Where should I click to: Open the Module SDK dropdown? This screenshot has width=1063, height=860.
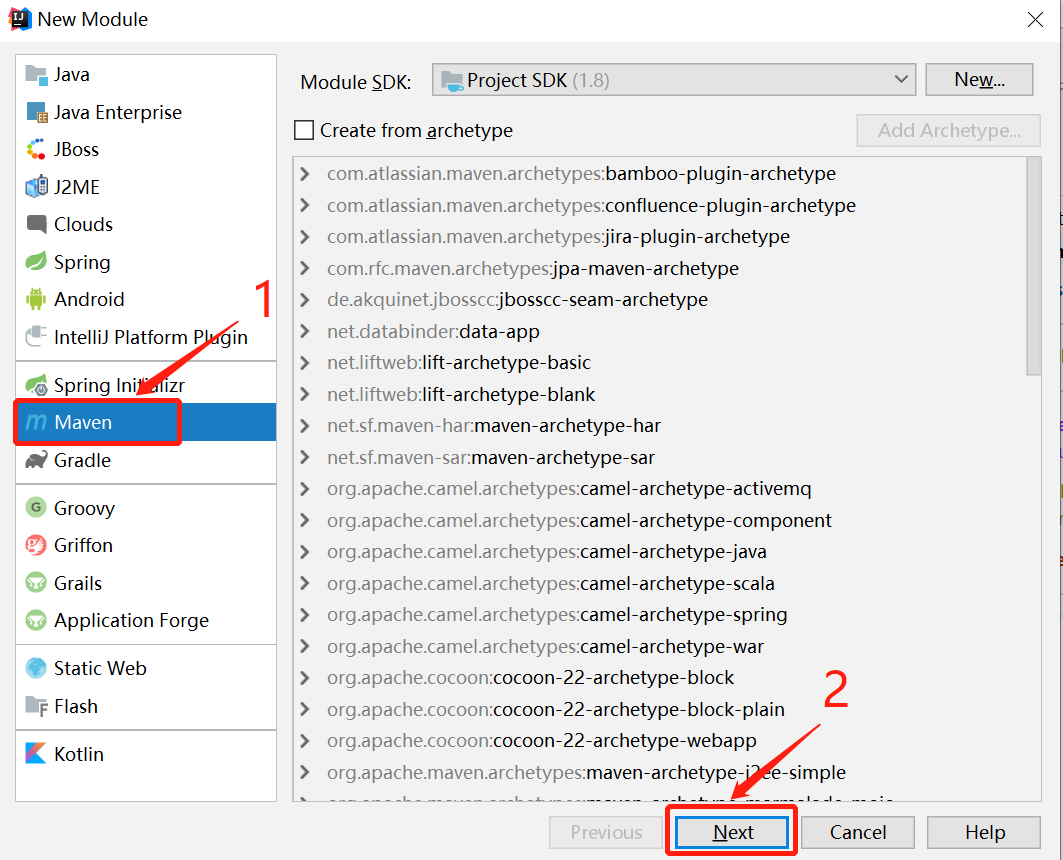pyautogui.click(x=674, y=80)
